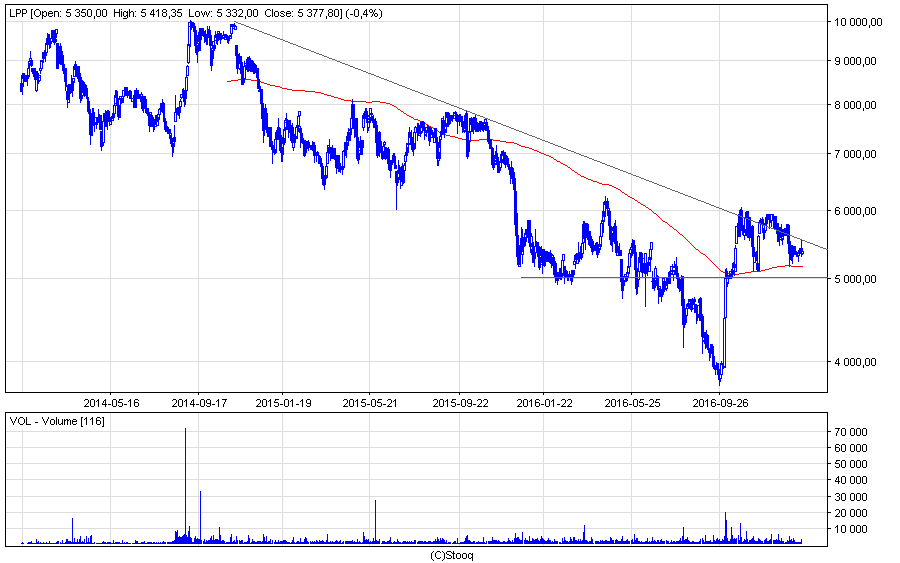
Task: Select the 10 000,00 price axis label
Action: (x=859, y=22)
